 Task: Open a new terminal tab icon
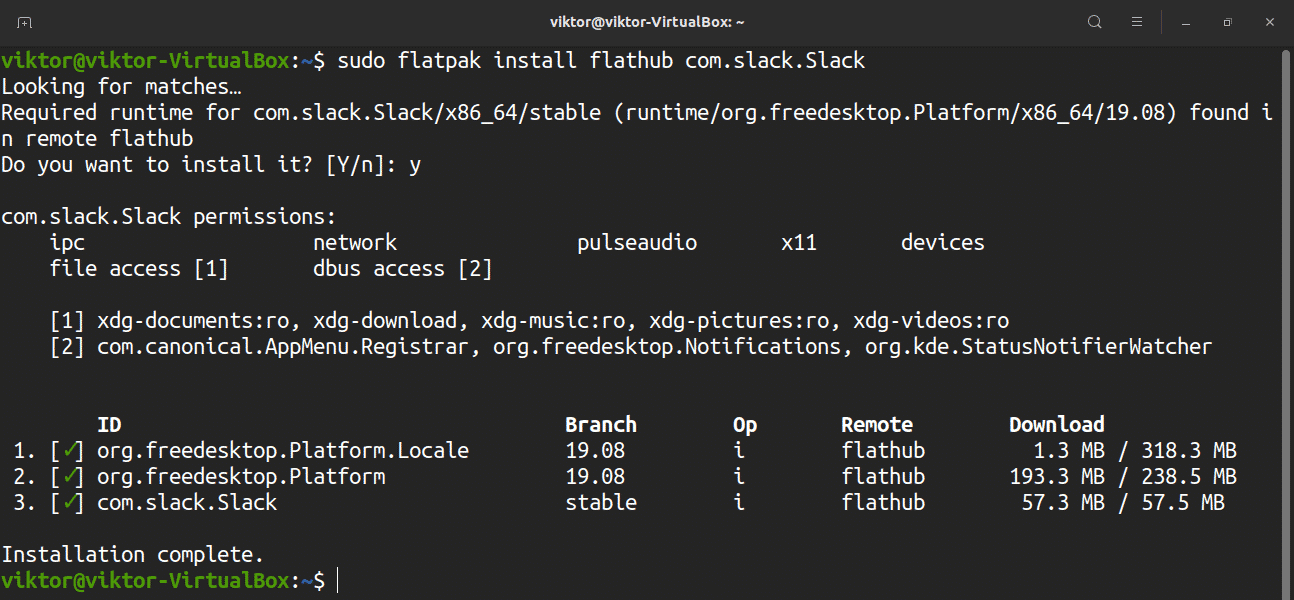click(x=24, y=22)
